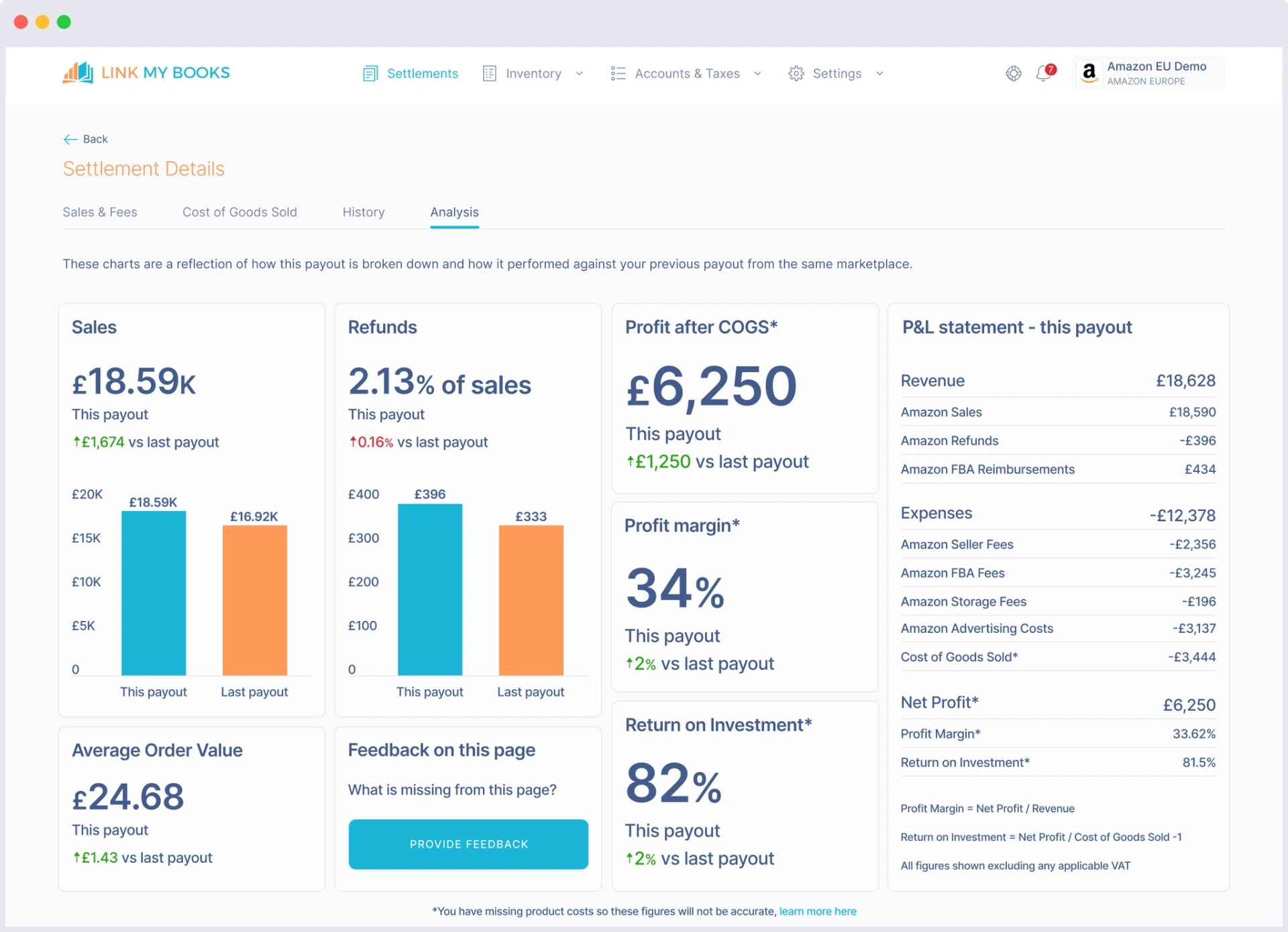The width and height of the screenshot is (1288, 932).
Task: Switch to the Sales & Fees tab
Action: point(100,212)
